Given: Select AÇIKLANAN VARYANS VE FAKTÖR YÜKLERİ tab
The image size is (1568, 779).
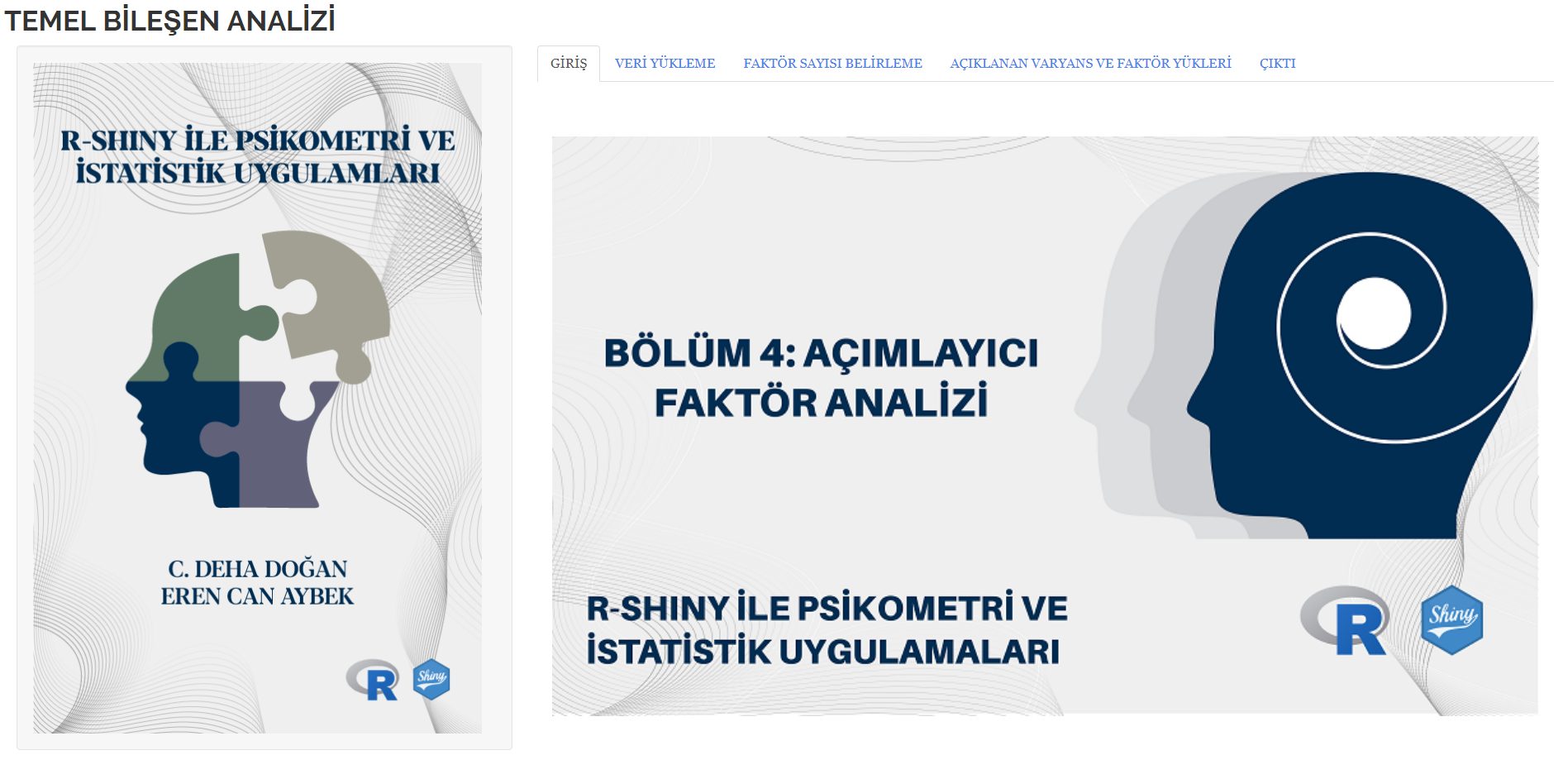Looking at the screenshot, I should coord(1090,64).
